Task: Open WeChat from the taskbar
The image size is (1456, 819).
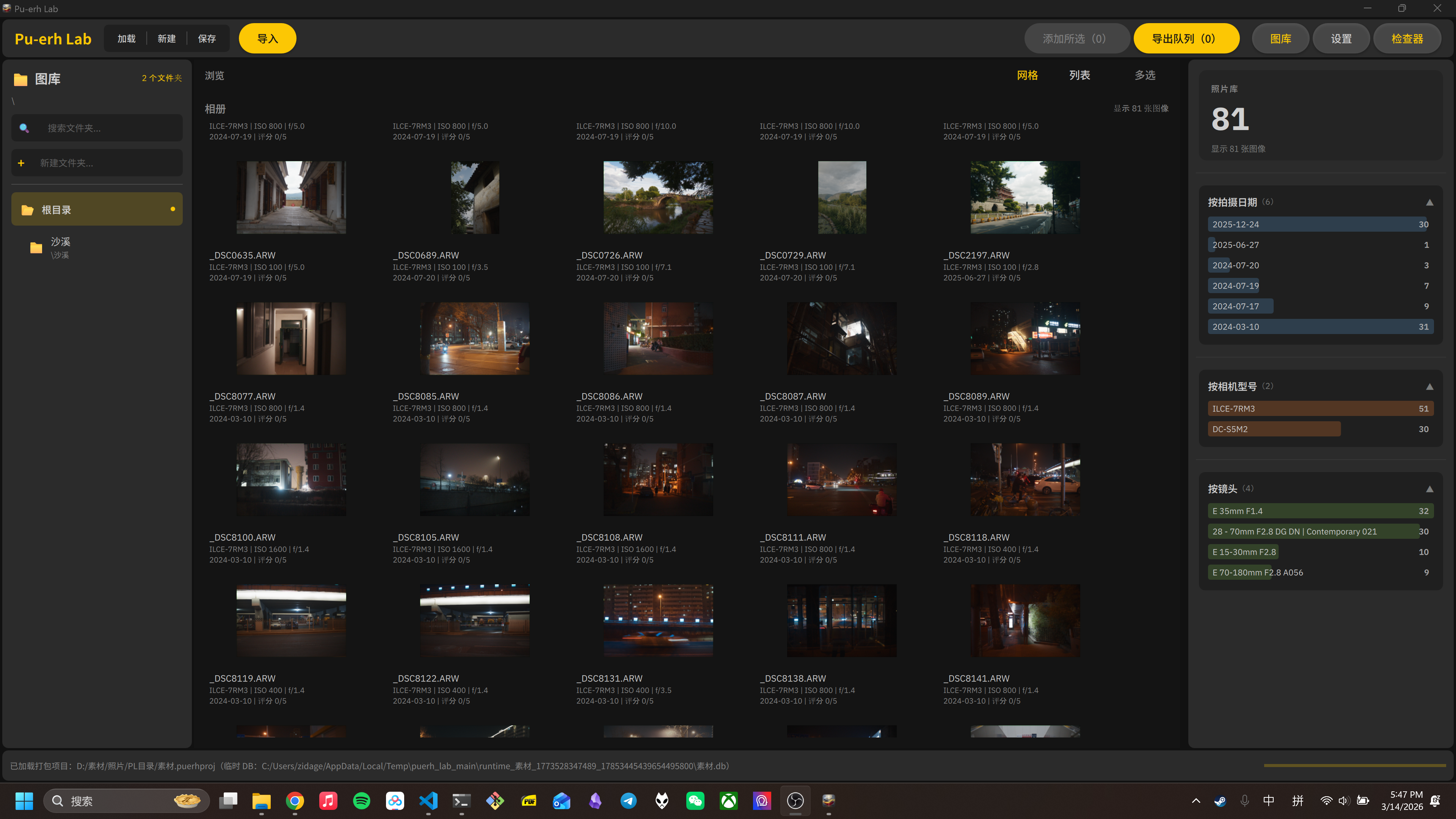Action: 695,801
